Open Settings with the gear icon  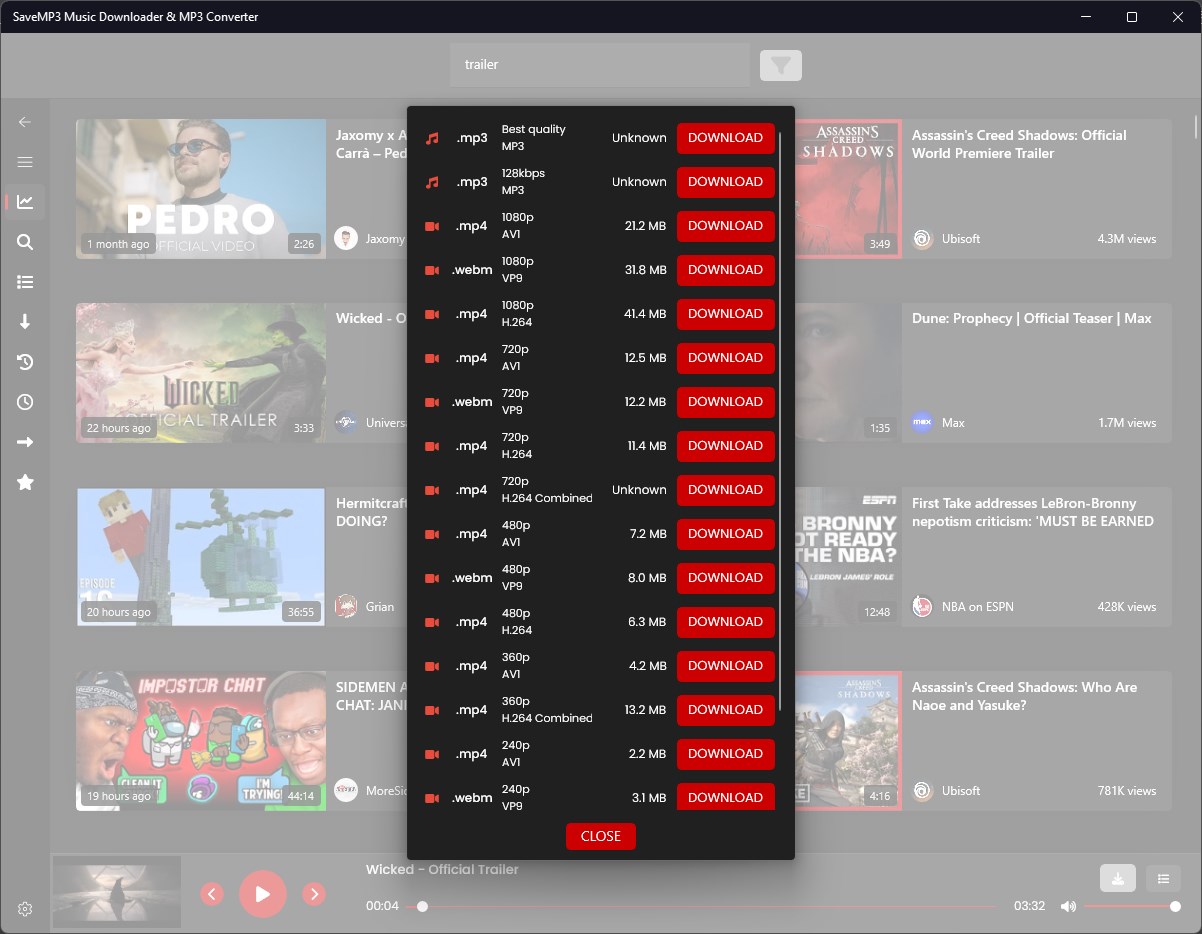[x=24, y=908]
